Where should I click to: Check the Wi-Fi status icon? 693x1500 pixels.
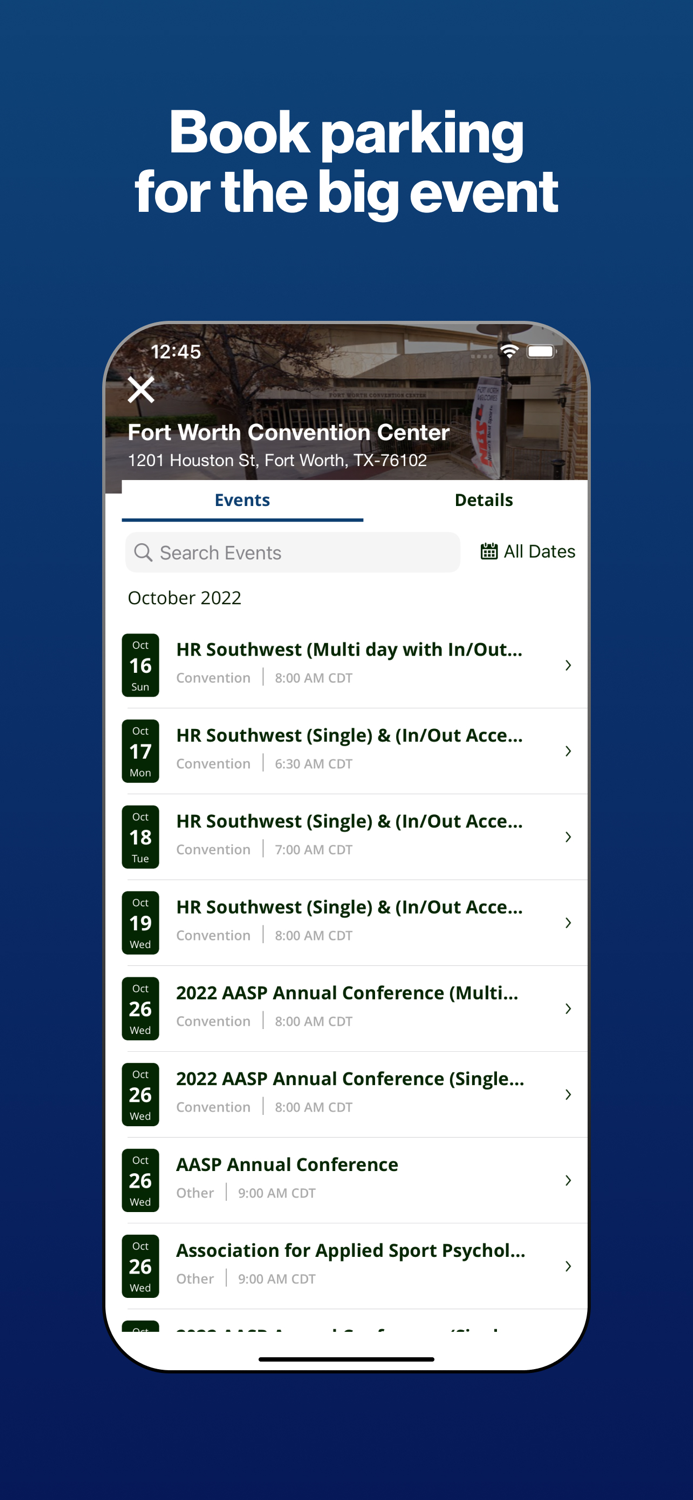[509, 351]
